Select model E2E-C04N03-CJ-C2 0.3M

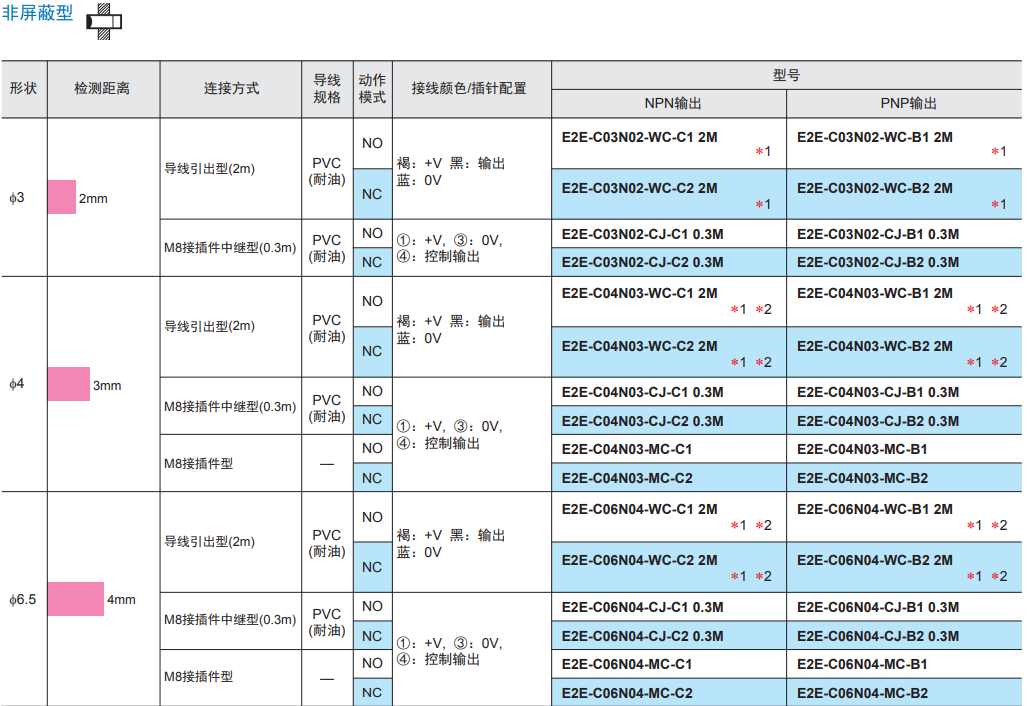pyautogui.click(x=642, y=422)
